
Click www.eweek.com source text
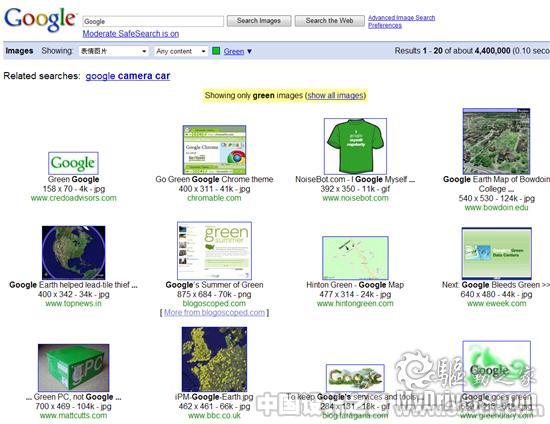[x=497, y=303]
